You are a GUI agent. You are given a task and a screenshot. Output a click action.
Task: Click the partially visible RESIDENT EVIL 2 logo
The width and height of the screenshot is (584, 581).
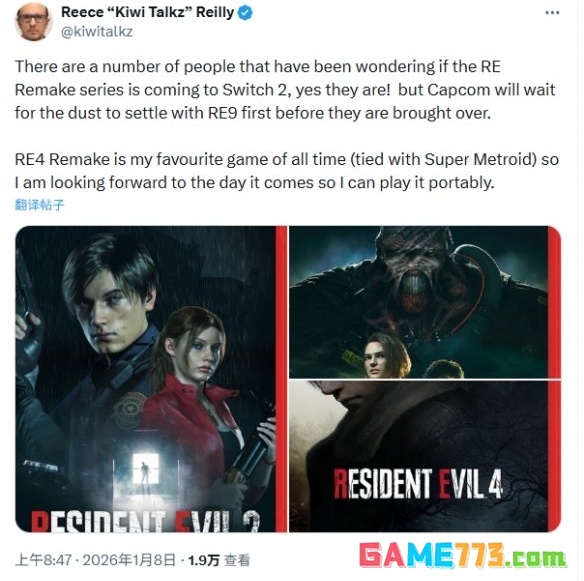[x=145, y=521]
